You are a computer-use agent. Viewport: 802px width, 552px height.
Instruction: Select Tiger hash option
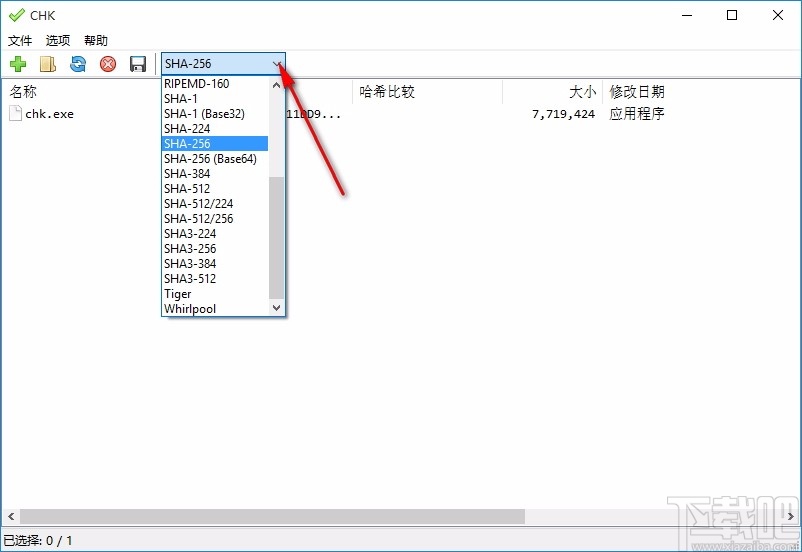coord(215,294)
